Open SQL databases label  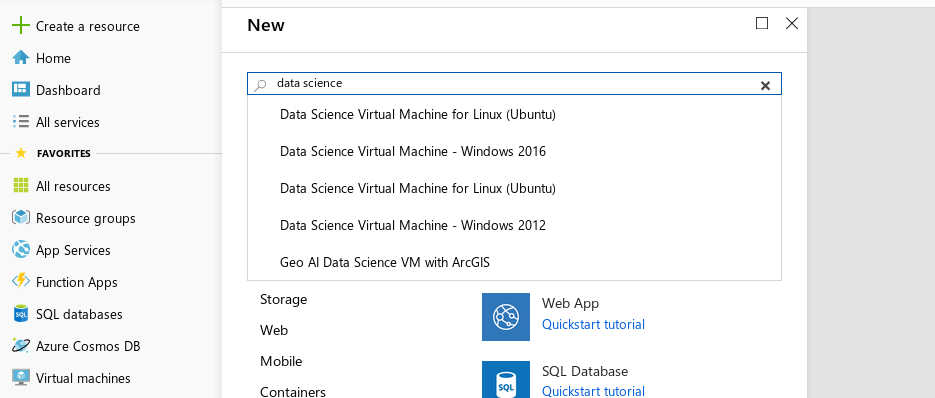79,314
